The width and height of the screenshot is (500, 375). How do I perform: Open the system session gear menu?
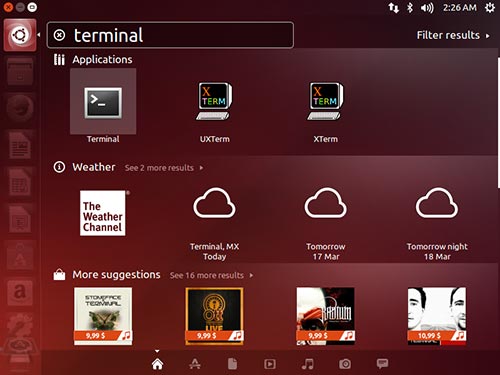[490, 7]
